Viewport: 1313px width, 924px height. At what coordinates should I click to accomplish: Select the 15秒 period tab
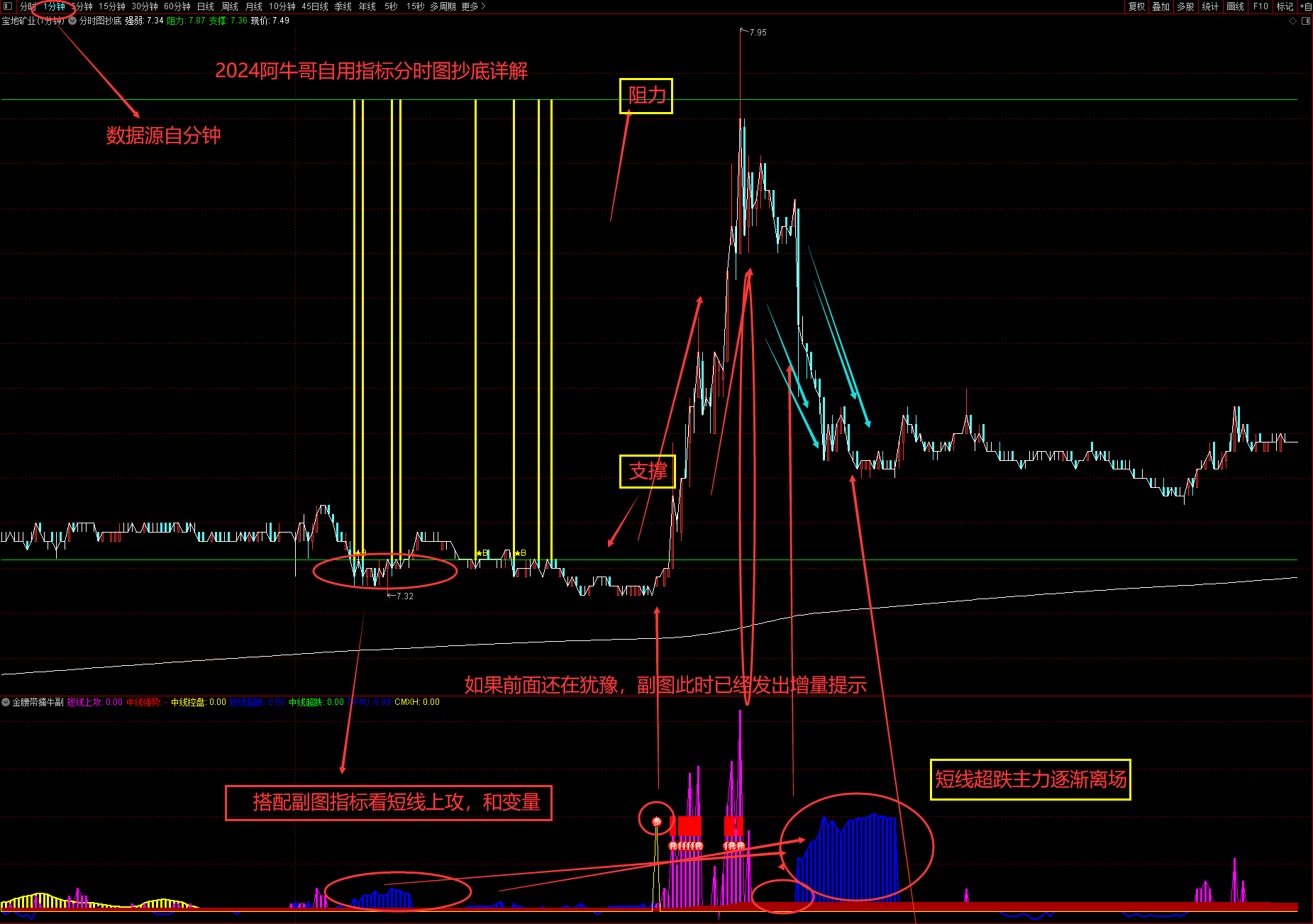point(416,6)
